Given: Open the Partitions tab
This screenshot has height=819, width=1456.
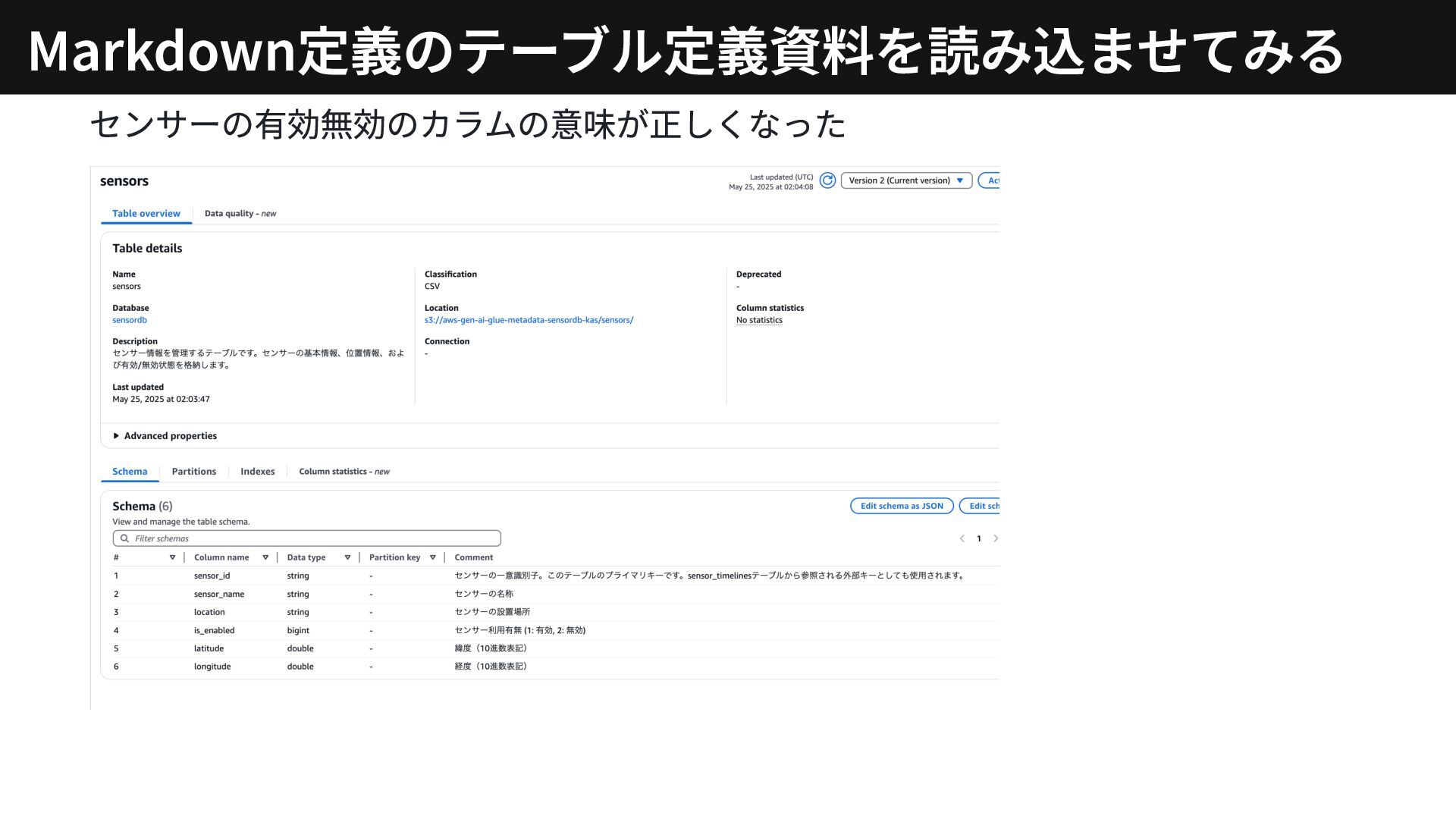Looking at the screenshot, I should pyautogui.click(x=193, y=472).
